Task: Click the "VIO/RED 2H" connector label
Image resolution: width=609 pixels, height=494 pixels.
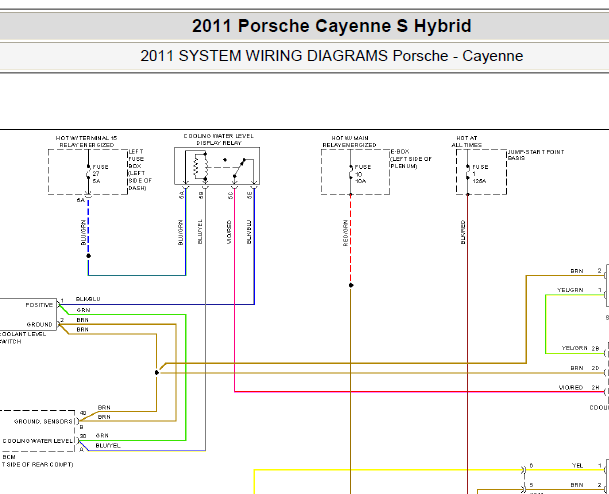Action: click(579, 388)
